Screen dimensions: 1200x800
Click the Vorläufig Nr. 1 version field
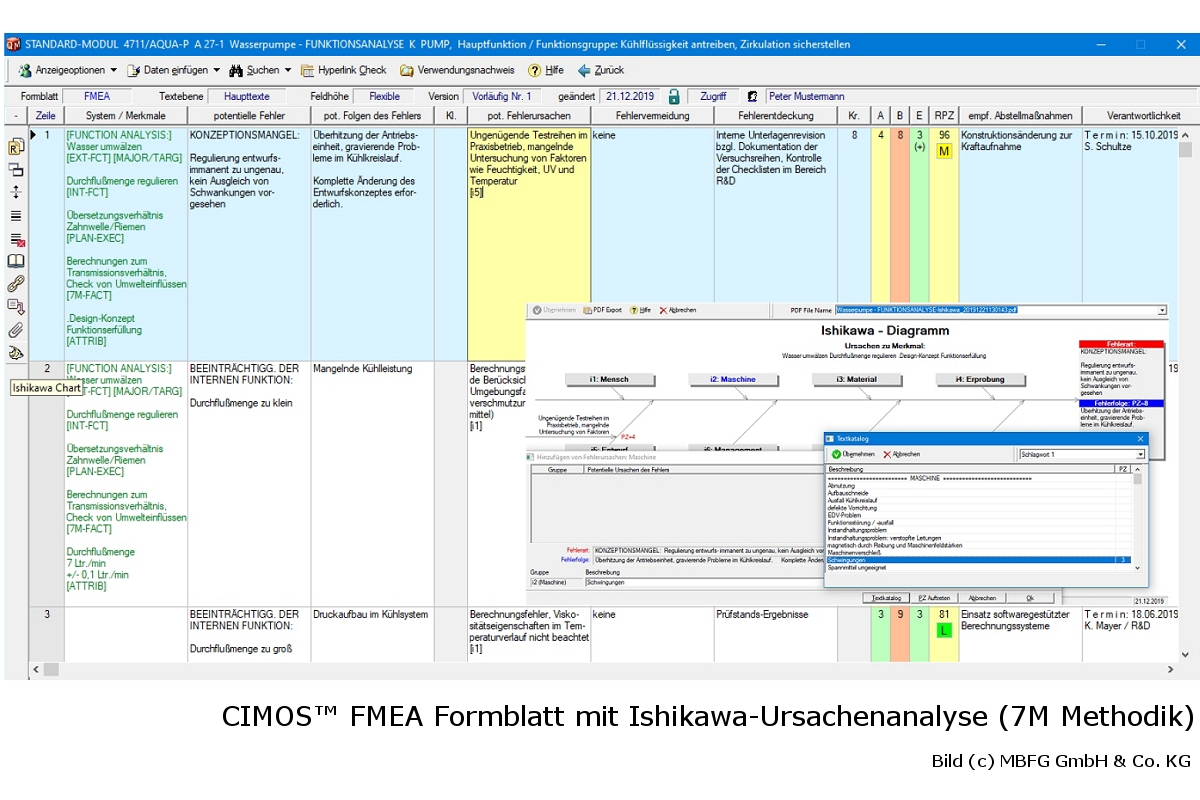pyautogui.click(x=503, y=97)
